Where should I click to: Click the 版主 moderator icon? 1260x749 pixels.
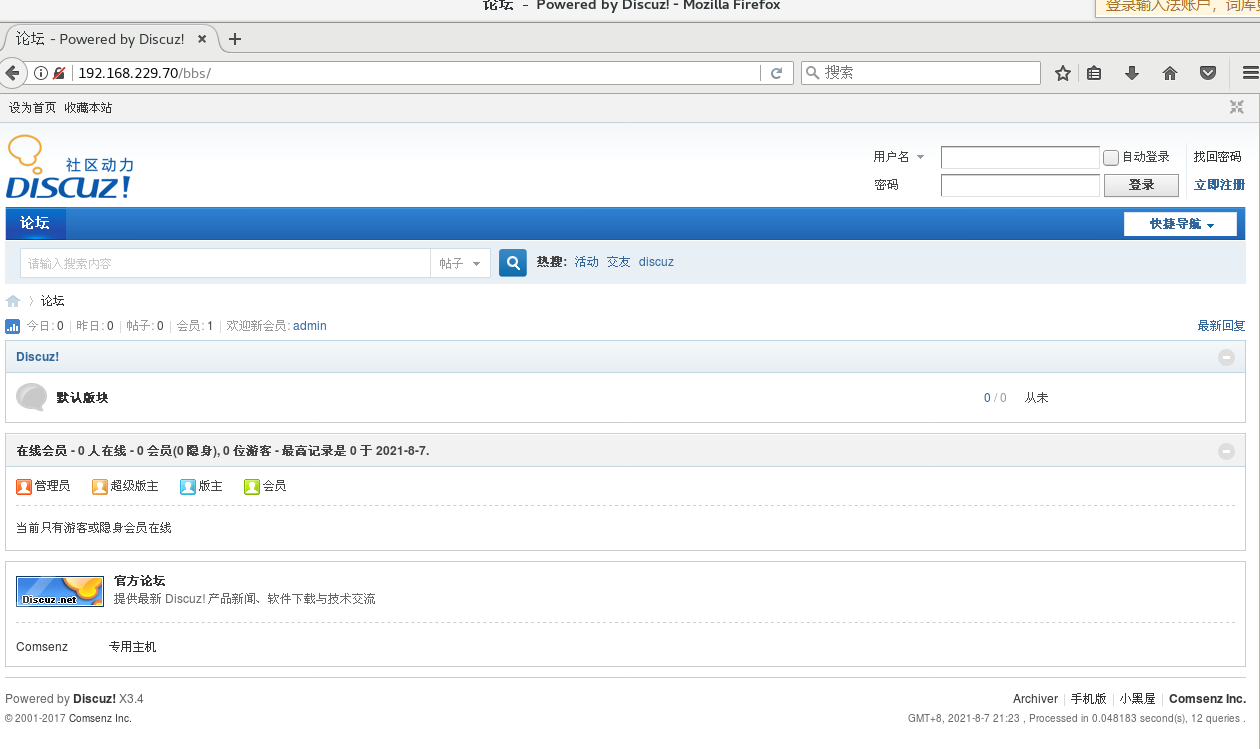click(188, 486)
